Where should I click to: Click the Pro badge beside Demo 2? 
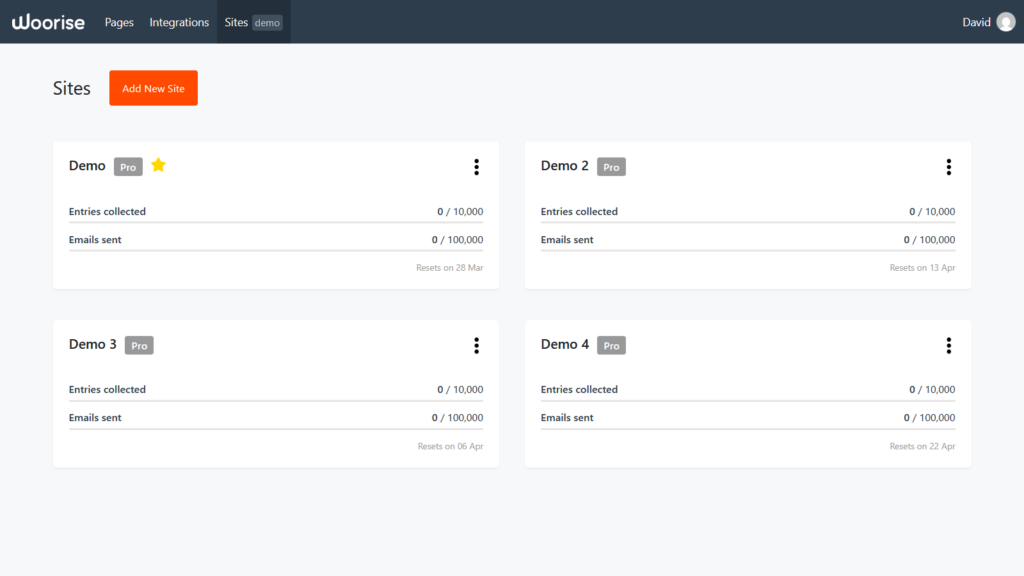[611, 167]
